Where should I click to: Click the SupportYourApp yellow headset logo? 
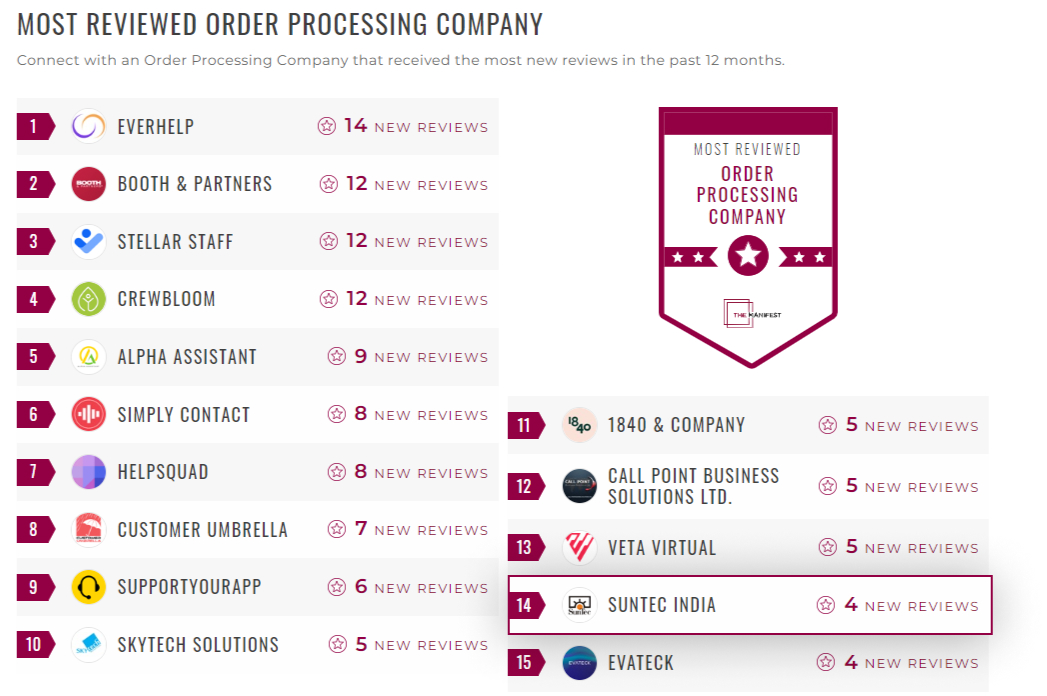click(x=89, y=587)
